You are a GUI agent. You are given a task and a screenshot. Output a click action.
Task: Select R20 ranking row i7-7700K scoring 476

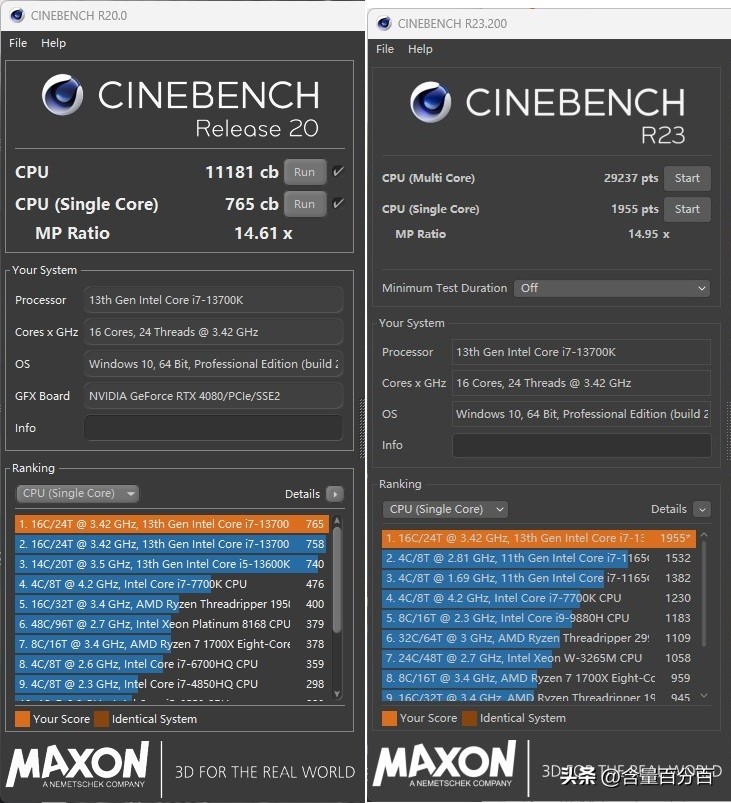click(x=172, y=584)
